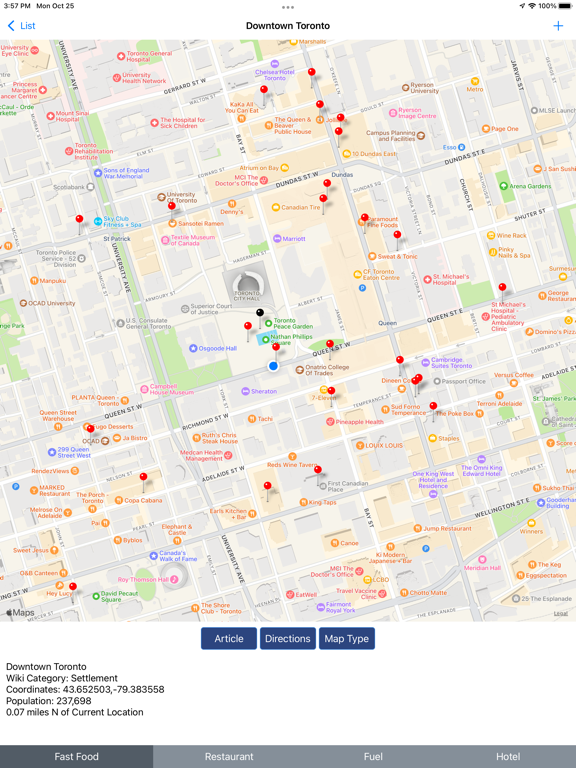Select the Marriott hotel icon

pos(277,239)
